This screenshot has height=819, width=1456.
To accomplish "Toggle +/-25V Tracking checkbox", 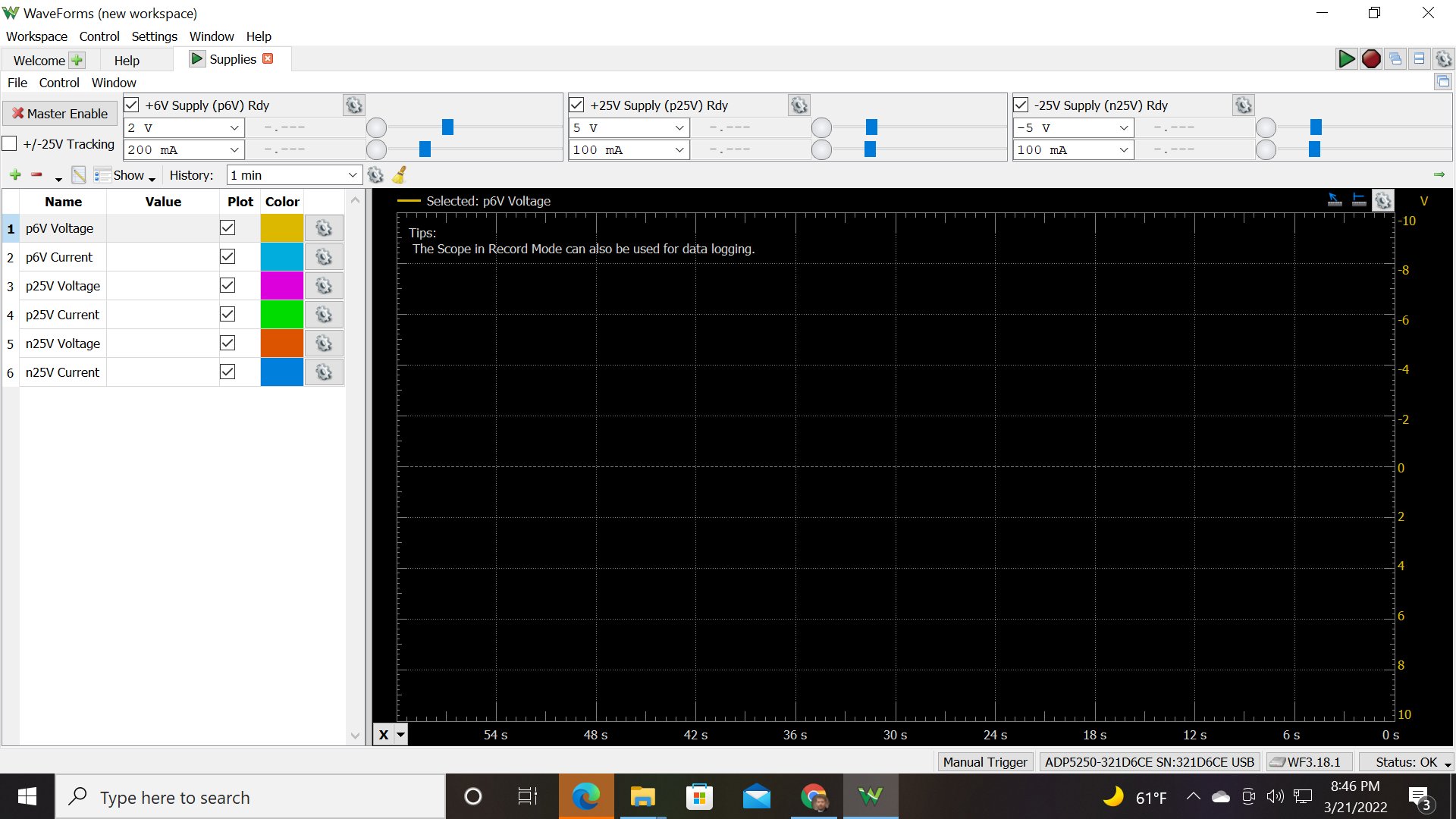I will click(10, 143).
